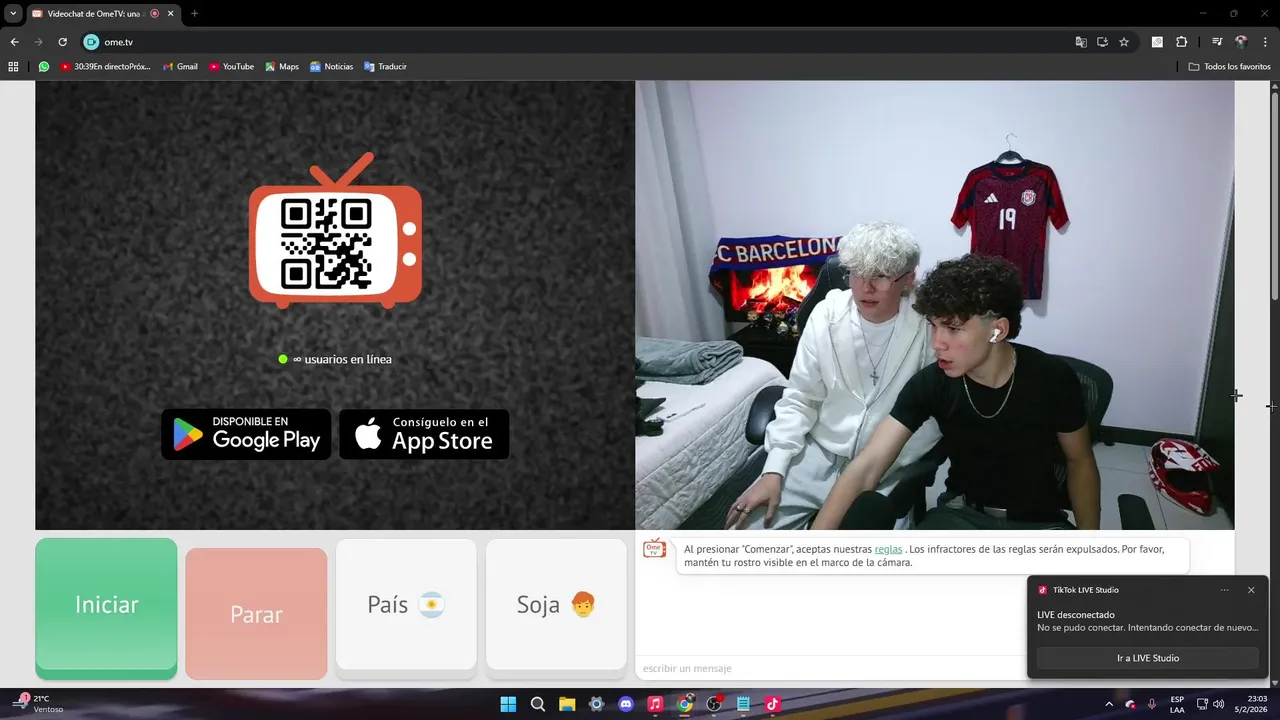
Task: Open network and volume quick settings
Action: pyautogui.click(x=1210, y=704)
